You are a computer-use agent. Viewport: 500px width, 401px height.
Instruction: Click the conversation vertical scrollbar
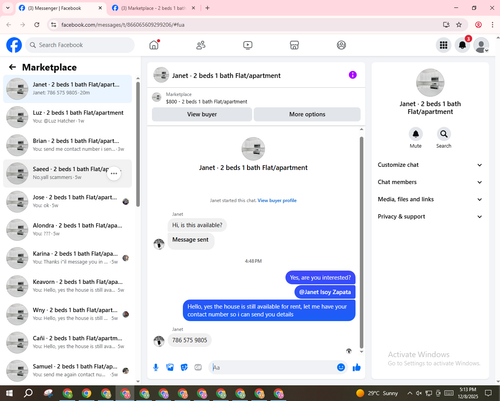361,242
